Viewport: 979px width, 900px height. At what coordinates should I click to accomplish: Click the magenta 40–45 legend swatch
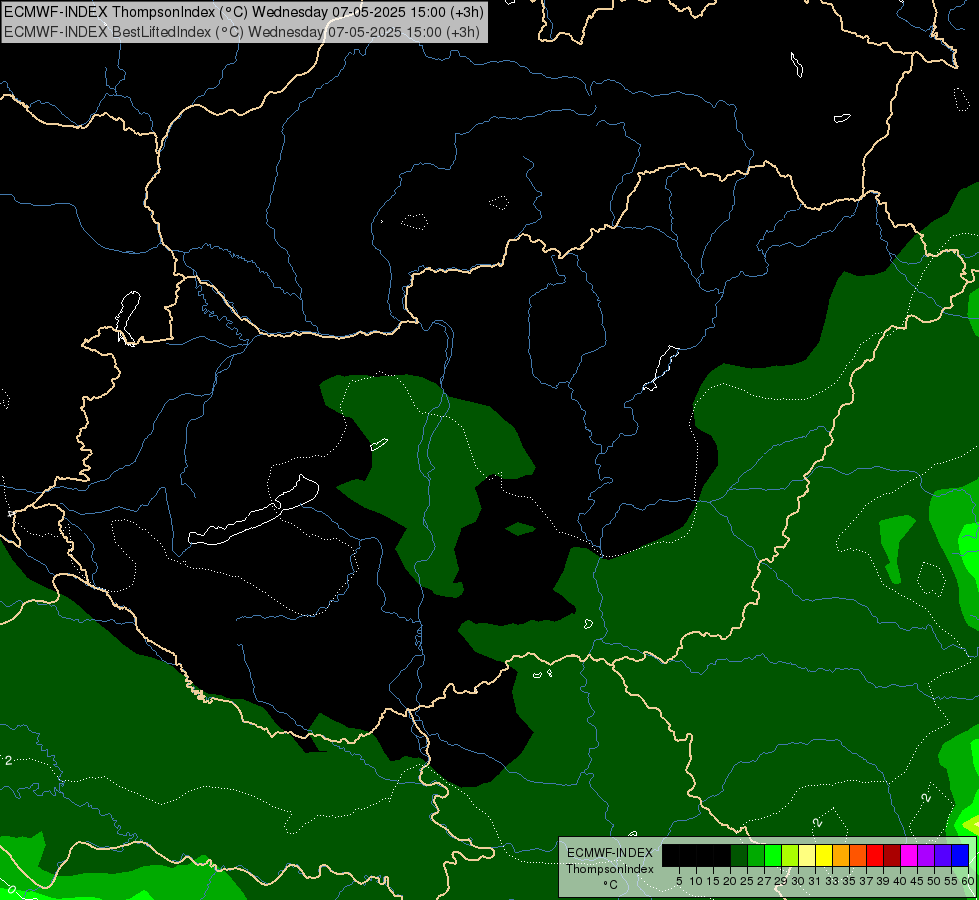point(909,856)
